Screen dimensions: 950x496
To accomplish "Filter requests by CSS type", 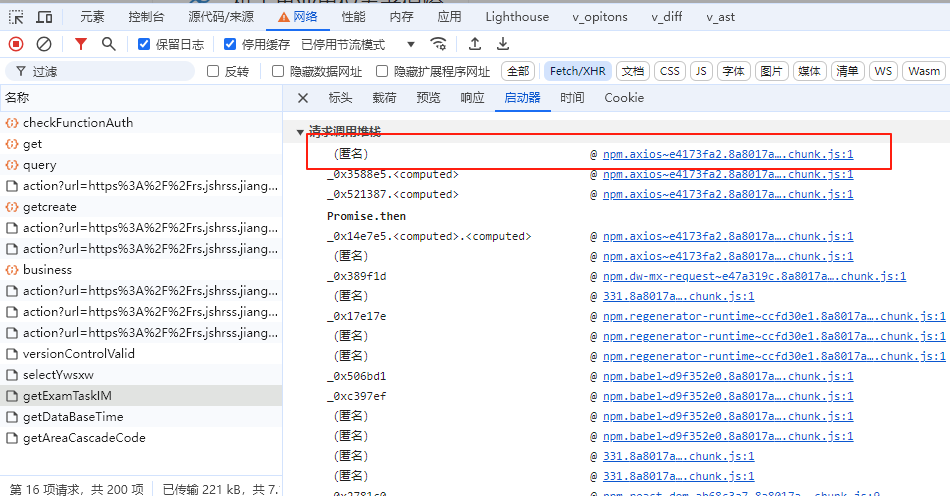I will click(669, 71).
